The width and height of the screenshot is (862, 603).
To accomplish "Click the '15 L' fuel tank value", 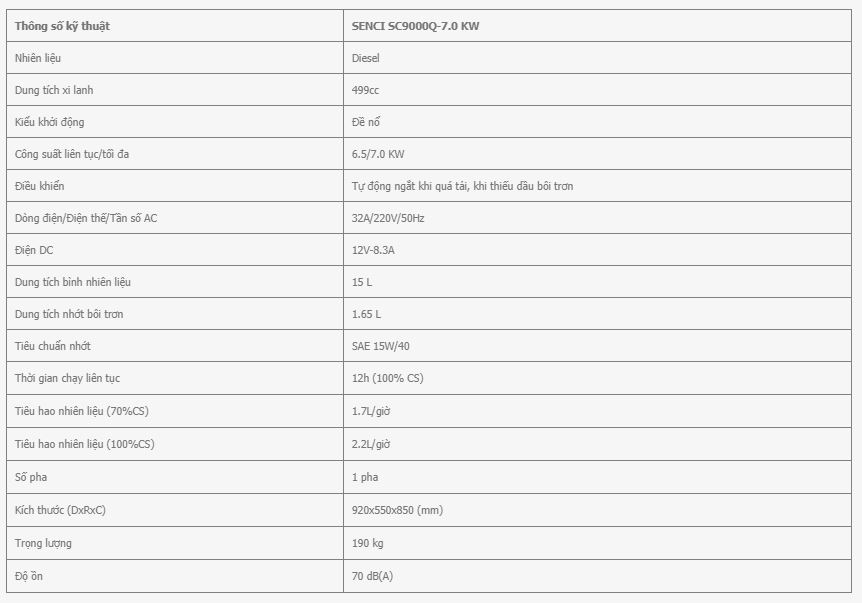I will click(x=362, y=282).
